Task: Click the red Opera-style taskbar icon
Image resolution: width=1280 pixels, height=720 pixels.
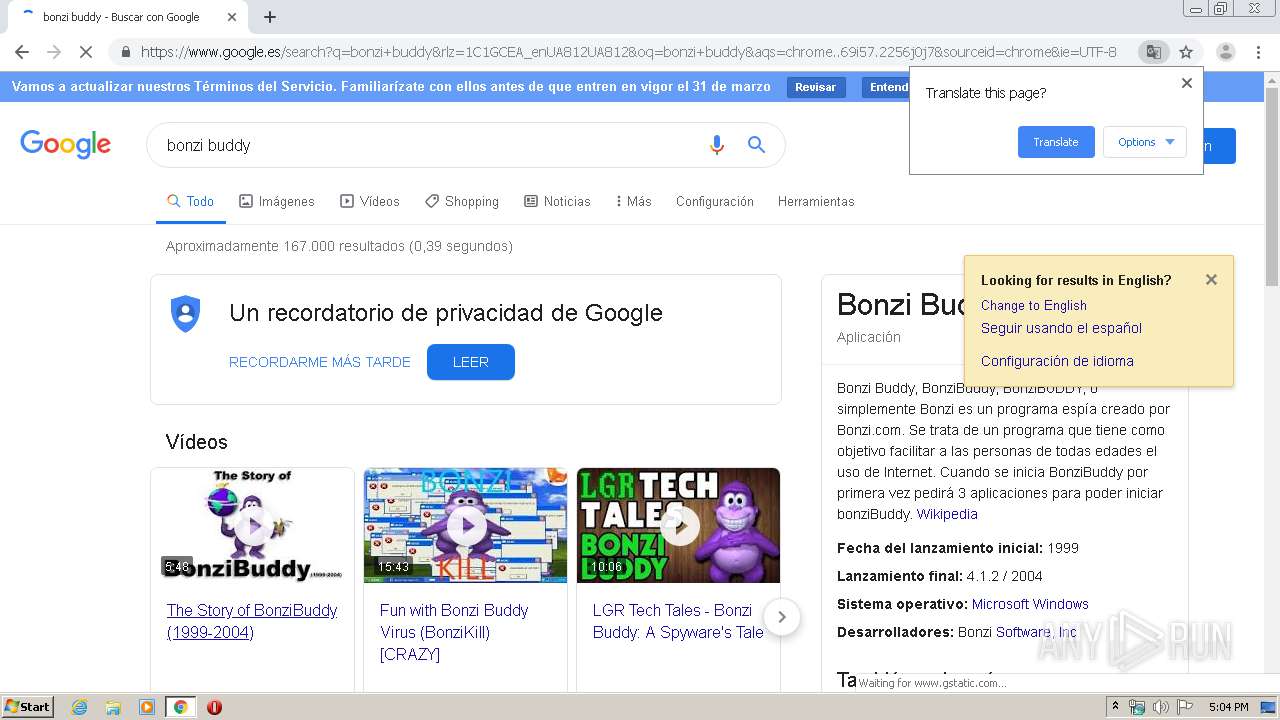Action: click(214, 707)
